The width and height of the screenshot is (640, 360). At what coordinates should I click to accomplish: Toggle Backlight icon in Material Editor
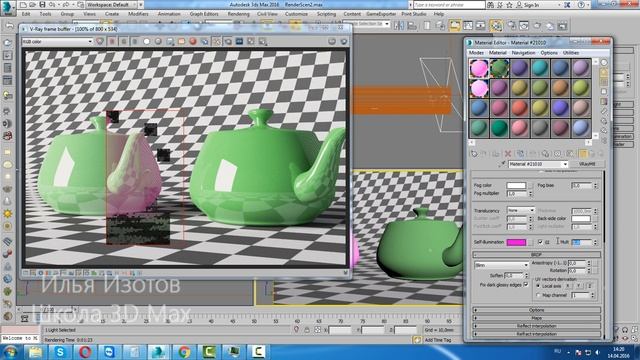coord(604,73)
